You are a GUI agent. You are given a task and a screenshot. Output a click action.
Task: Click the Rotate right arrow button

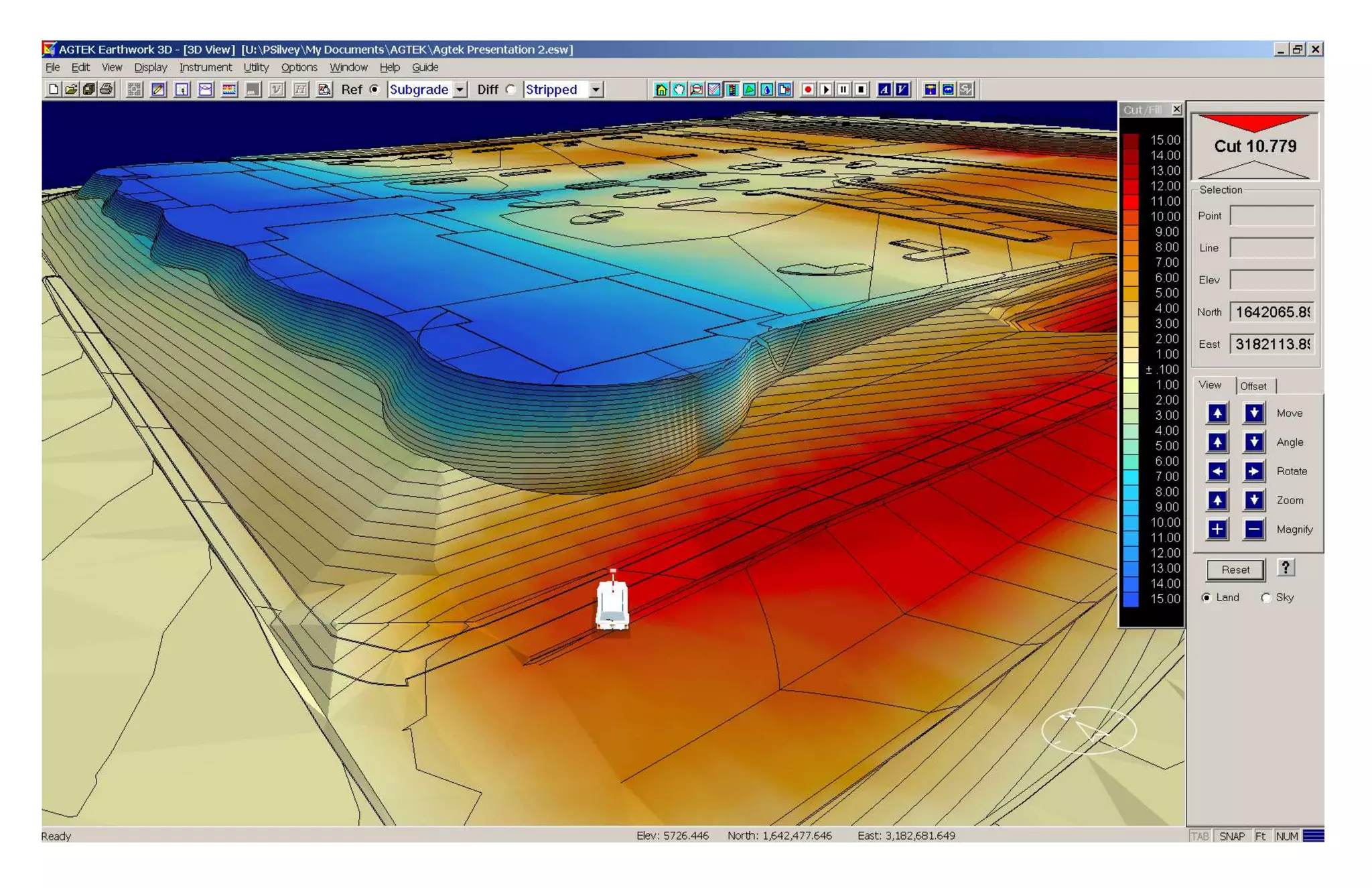click(1253, 471)
